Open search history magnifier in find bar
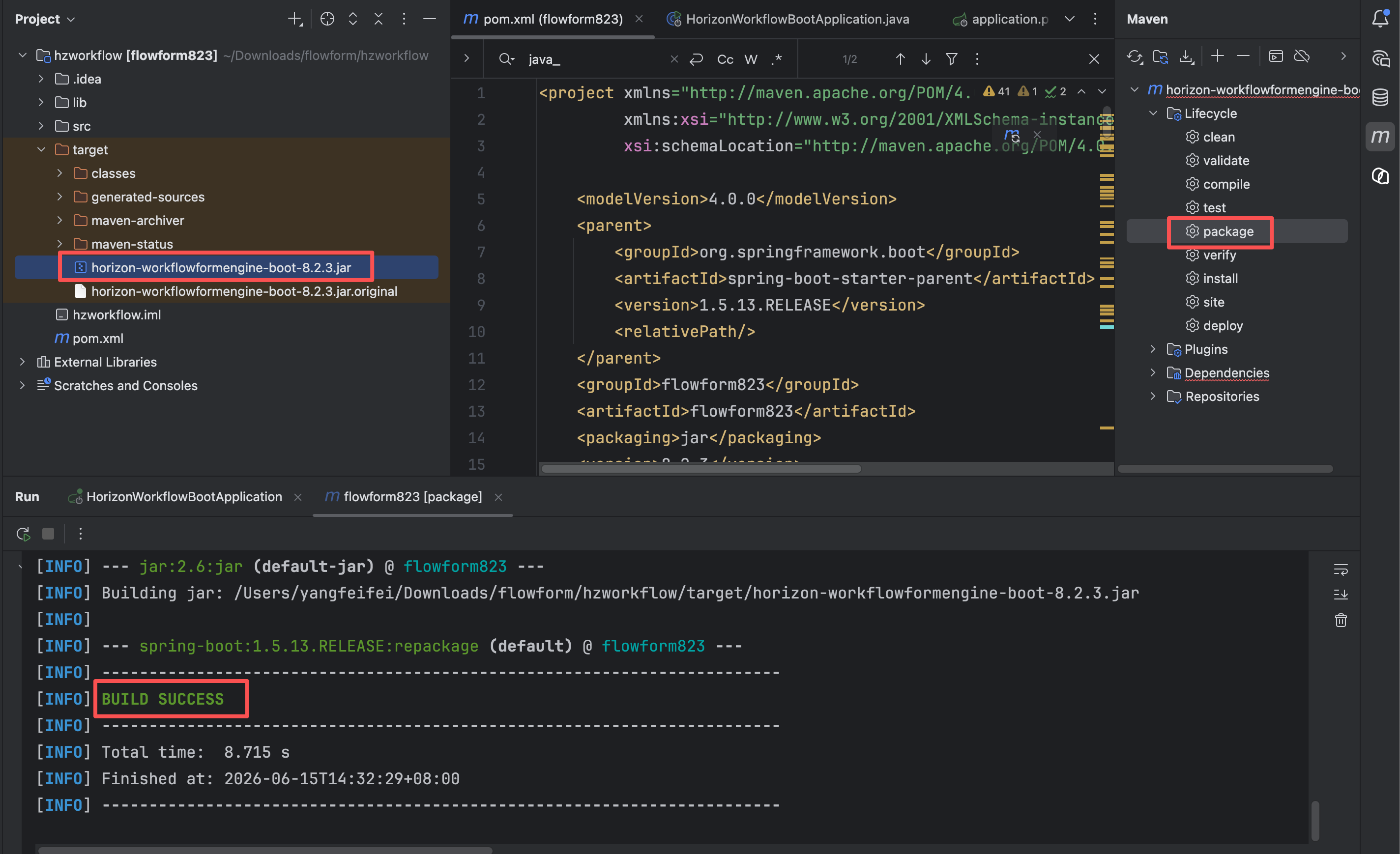The image size is (1400, 854). (x=506, y=59)
